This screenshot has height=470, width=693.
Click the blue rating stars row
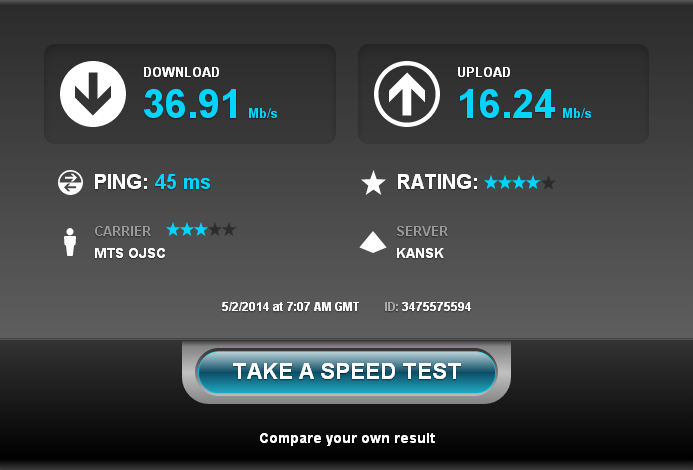click(520, 182)
